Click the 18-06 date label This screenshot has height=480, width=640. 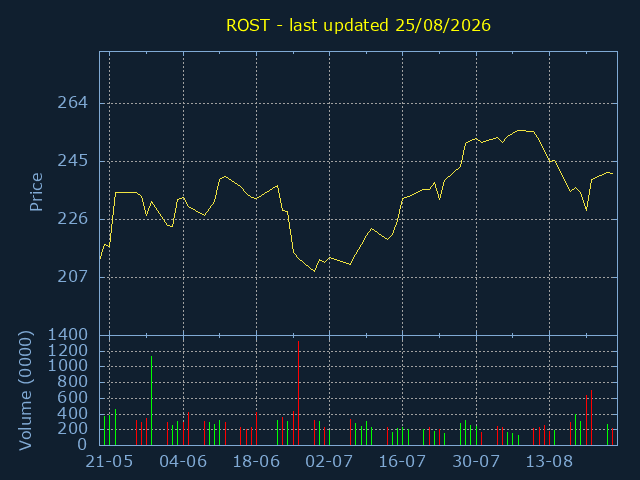tap(256, 462)
